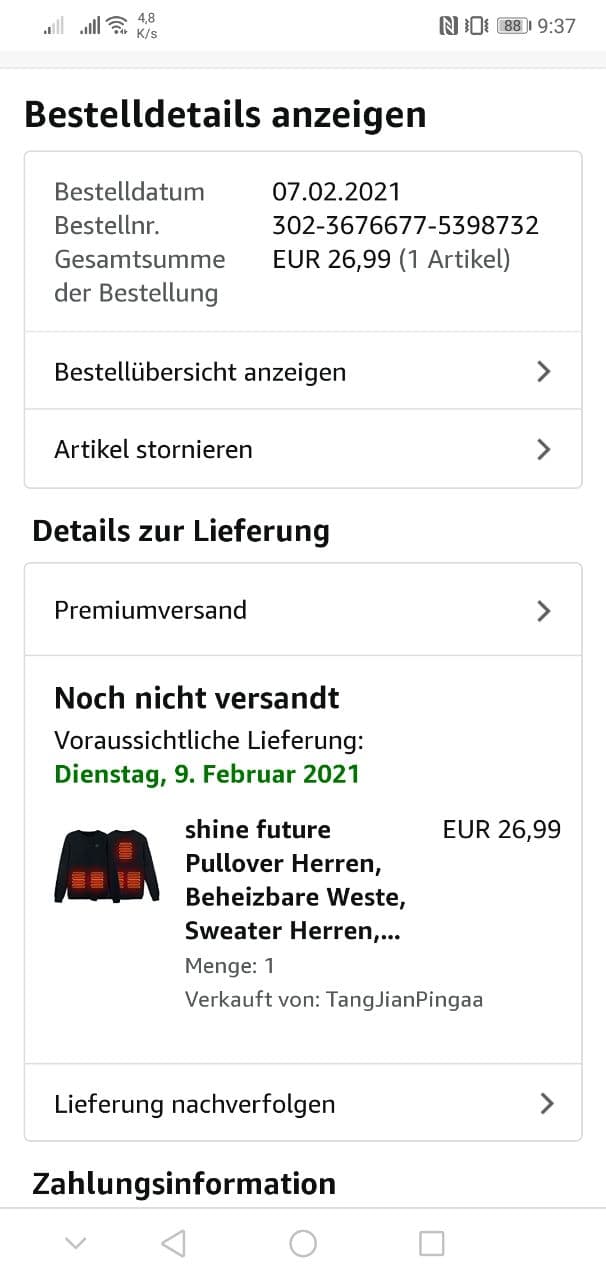The height and width of the screenshot is (1280, 606).
Task: Tap the vibration mode status icon
Action: point(477,26)
